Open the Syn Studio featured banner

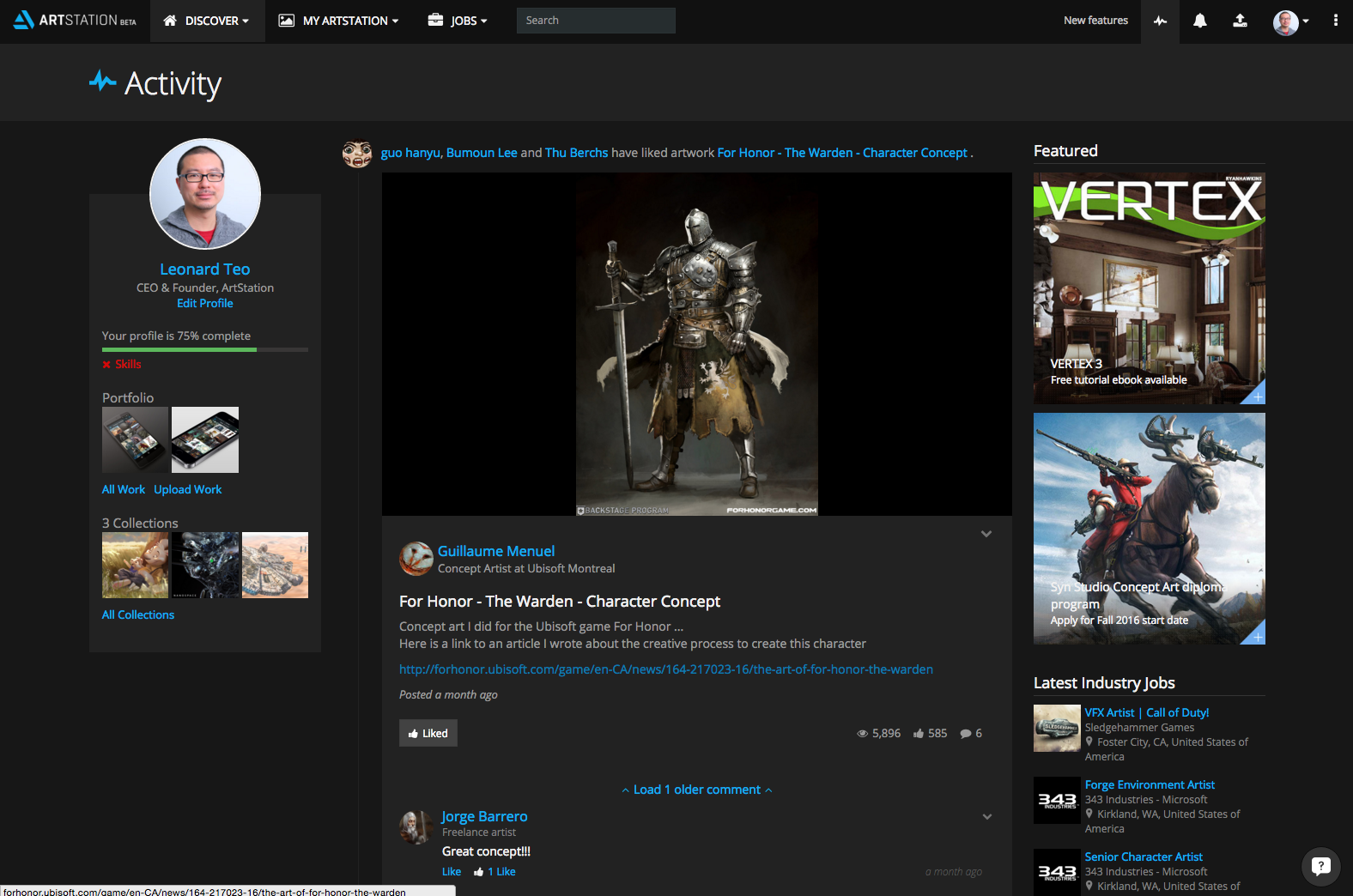click(1150, 529)
